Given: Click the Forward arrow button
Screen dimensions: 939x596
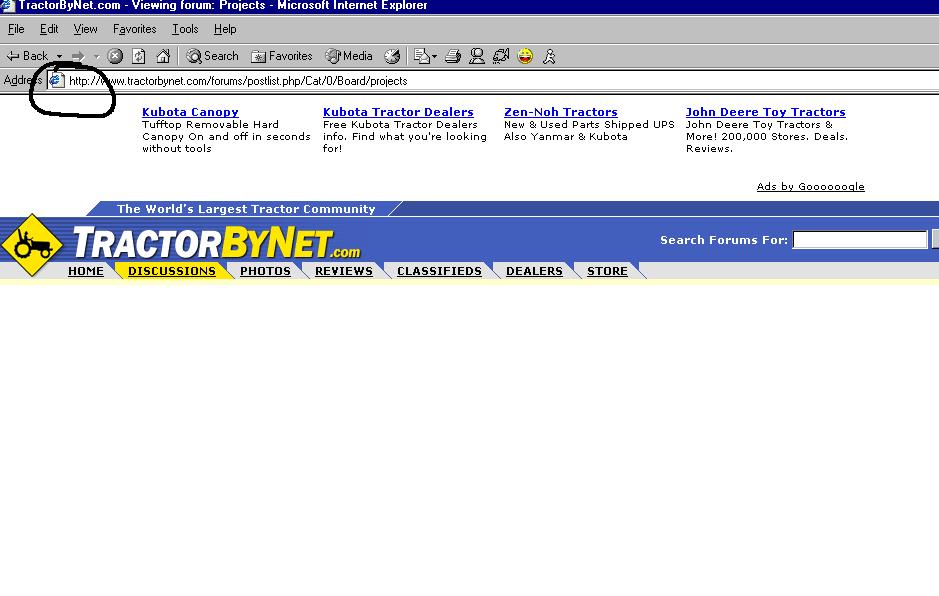Looking at the screenshot, I should [78, 56].
